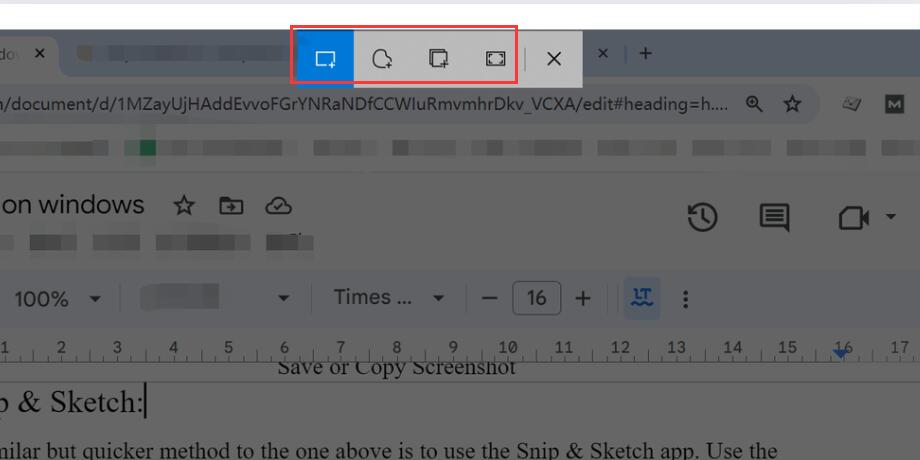Screen dimensions: 920x460
Task: Click the document title 'on windows'
Action: point(72,205)
